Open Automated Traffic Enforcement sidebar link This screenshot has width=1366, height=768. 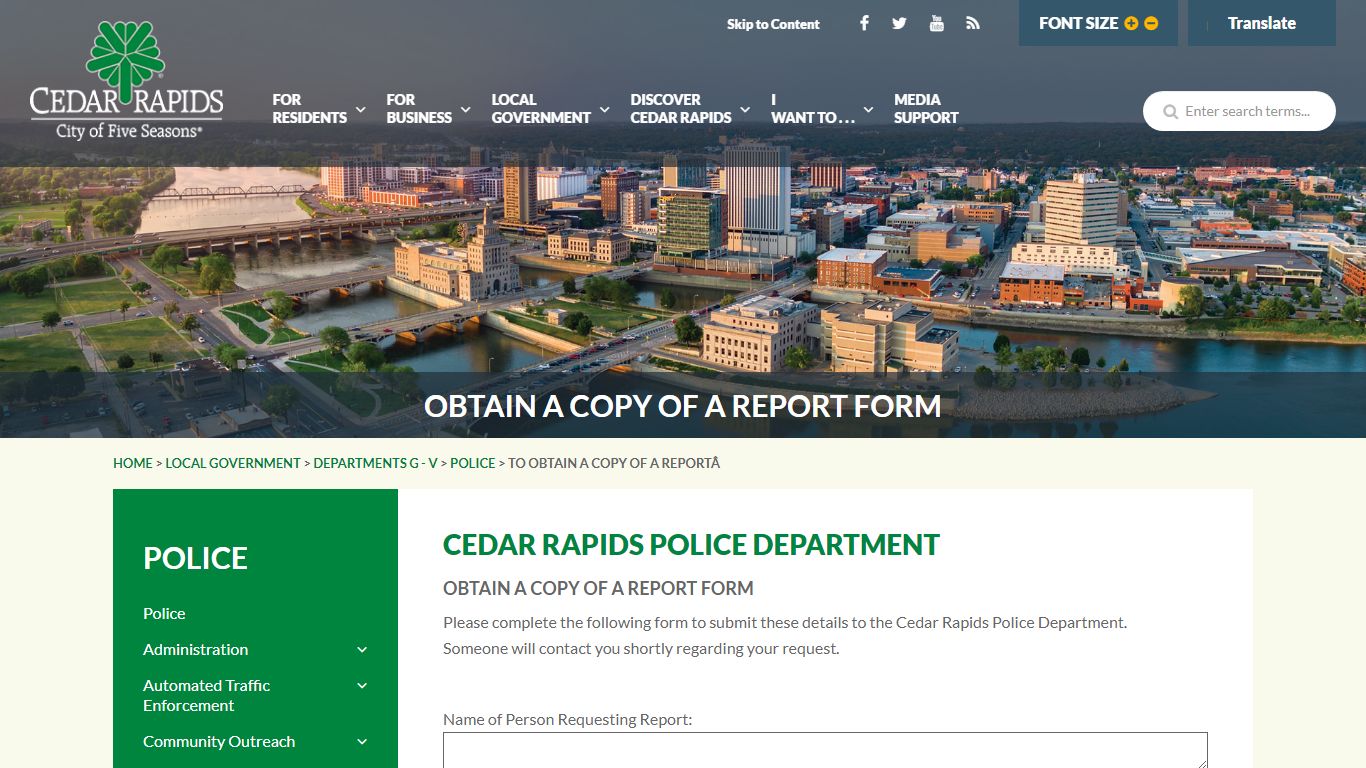(x=207, y=696)
